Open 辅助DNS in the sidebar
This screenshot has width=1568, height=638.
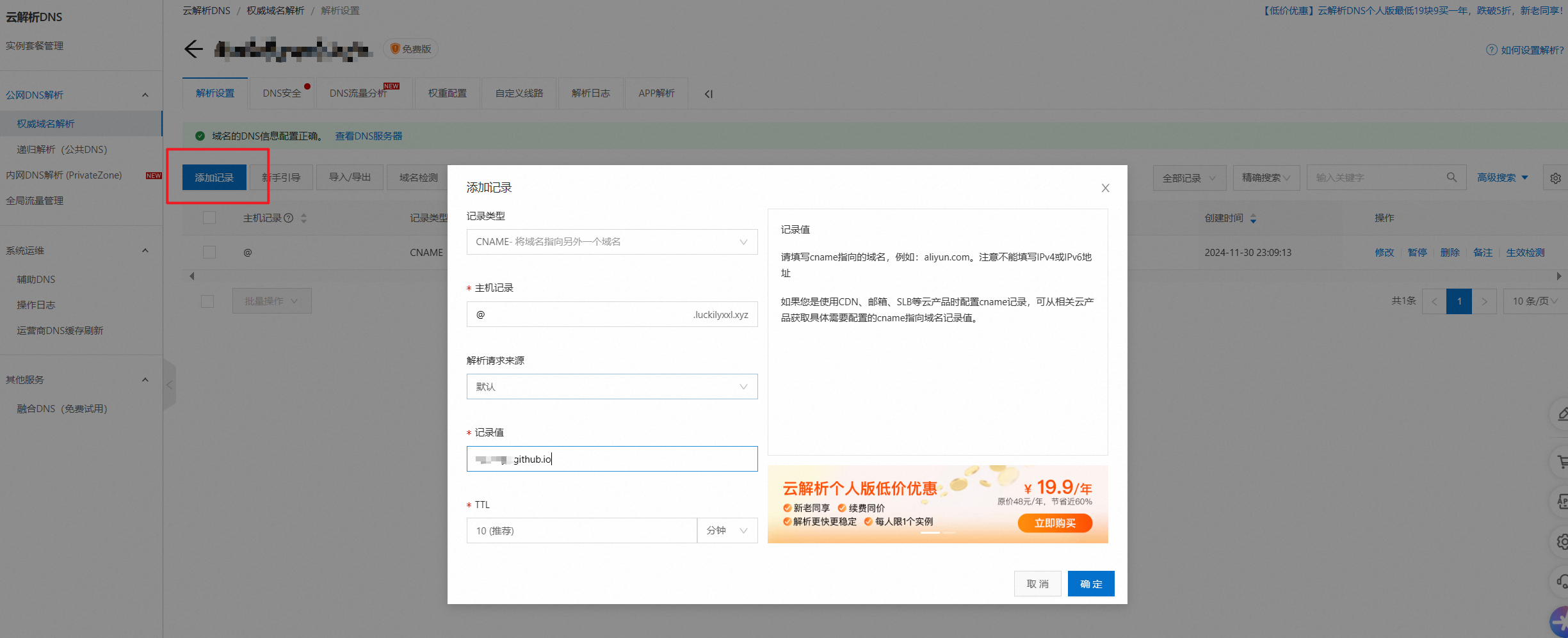tap(36, 280)
